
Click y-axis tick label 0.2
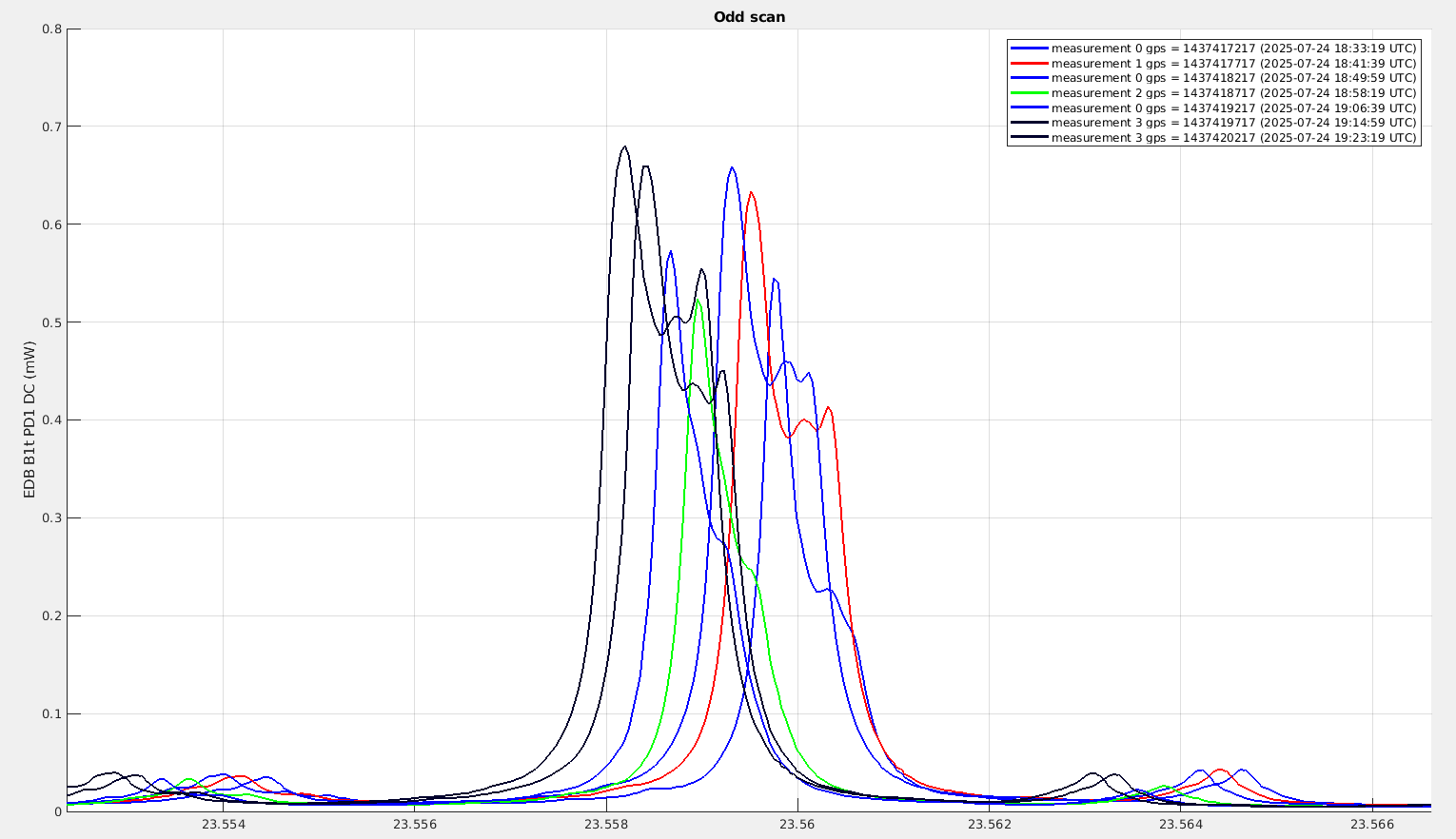tap(52, 616)
